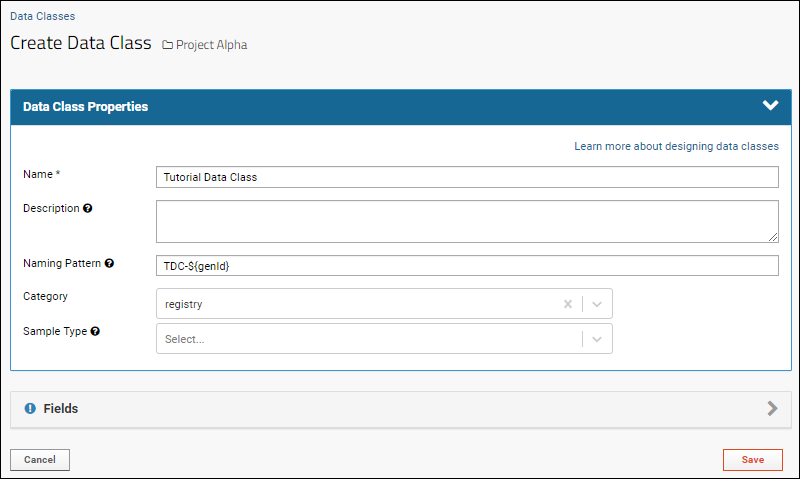This screenshot has width=800, height=479.
Task: Click the Save button
Action: [753, 460]
